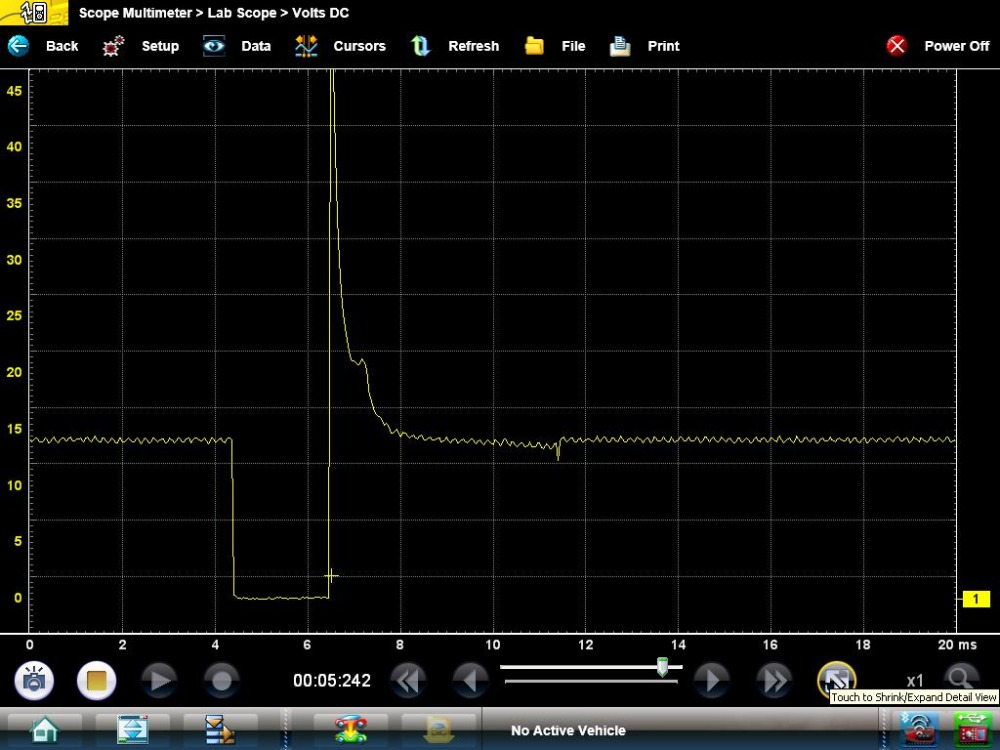Toggle the Cursors display

click(340, 46)
